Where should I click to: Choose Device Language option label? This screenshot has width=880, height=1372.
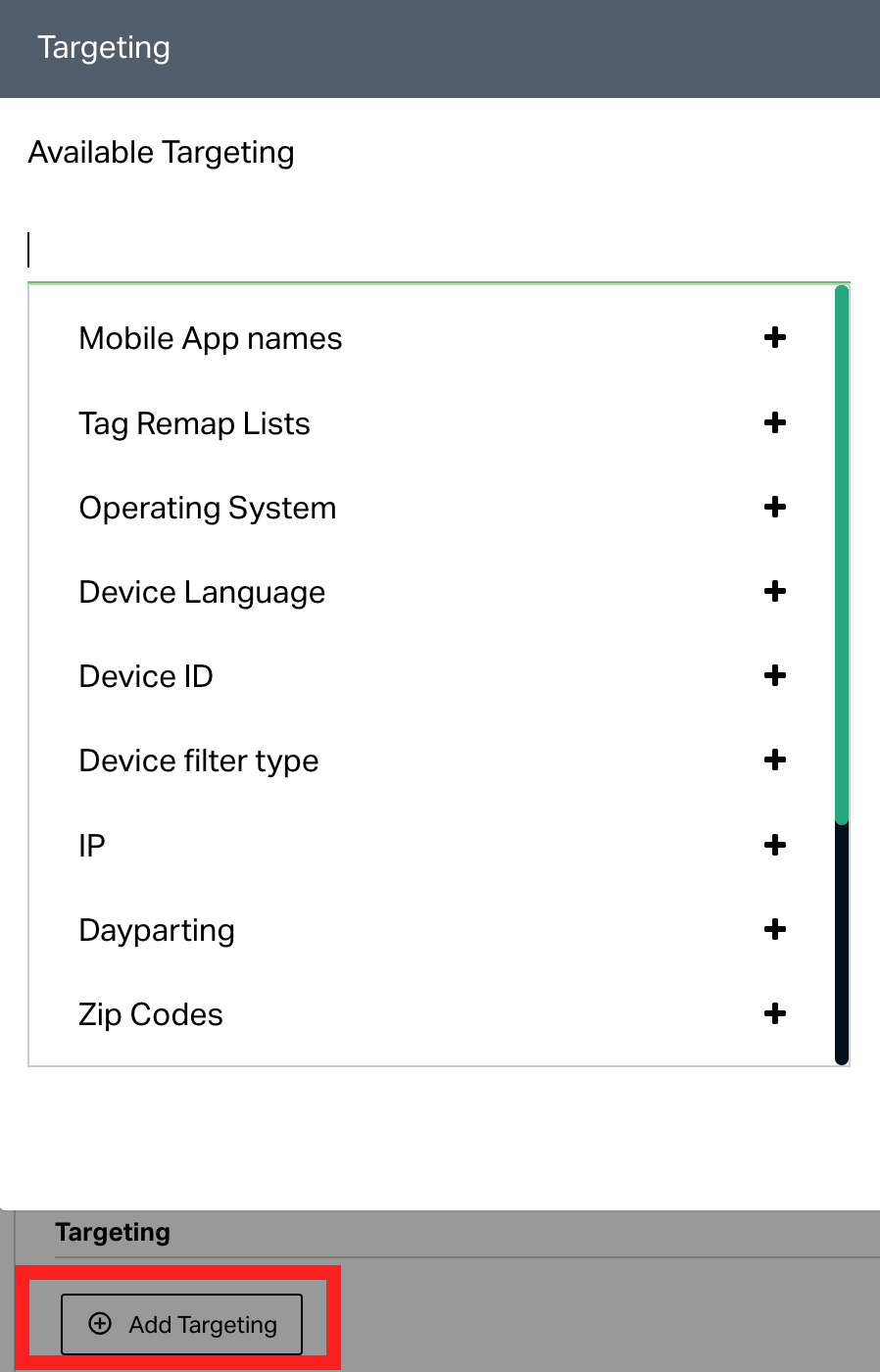coord(202,593)
